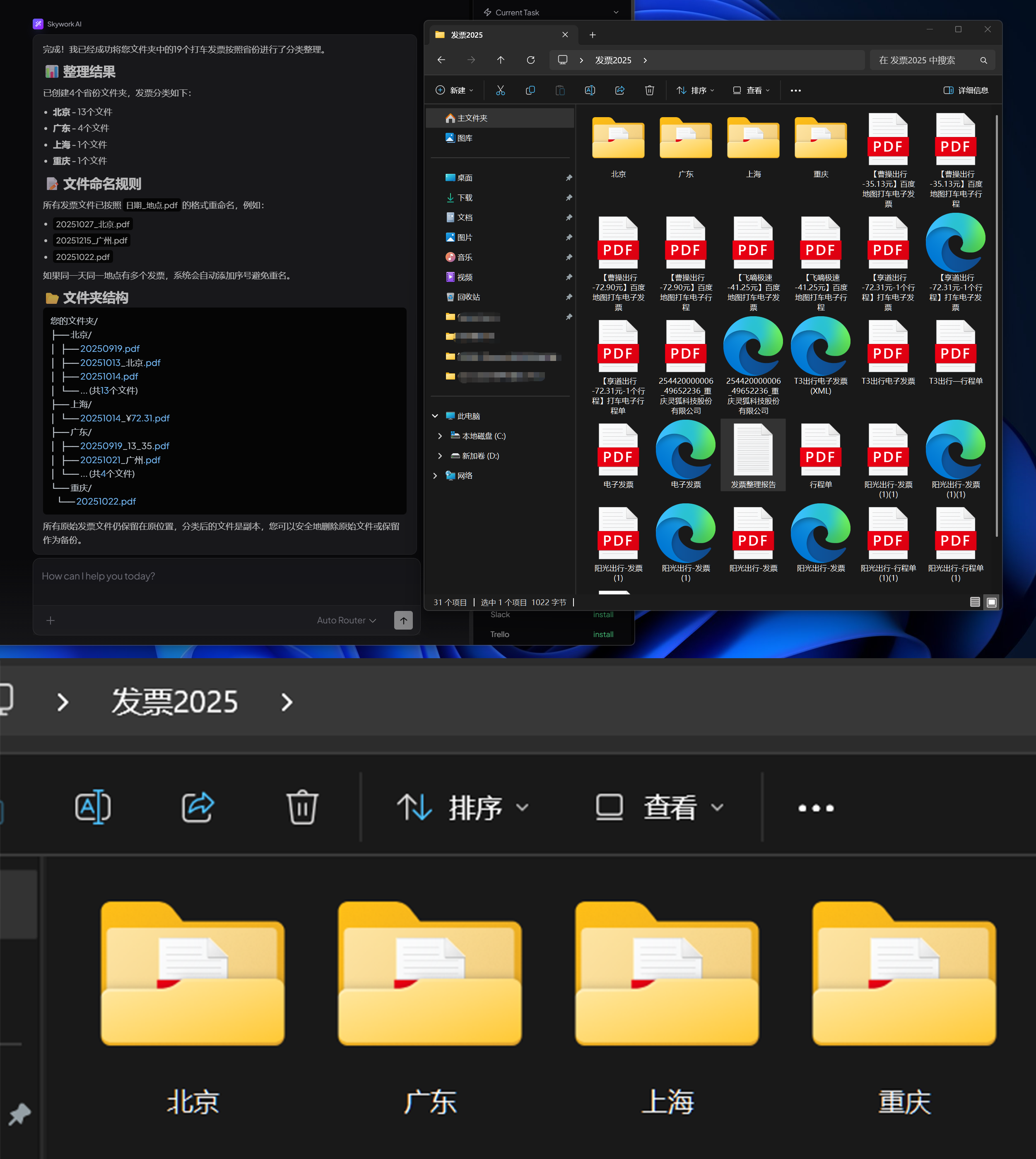The image size is (1036, 1159).
Task: Select the Rename icon in the toolbar
Action: click(590, 90)
